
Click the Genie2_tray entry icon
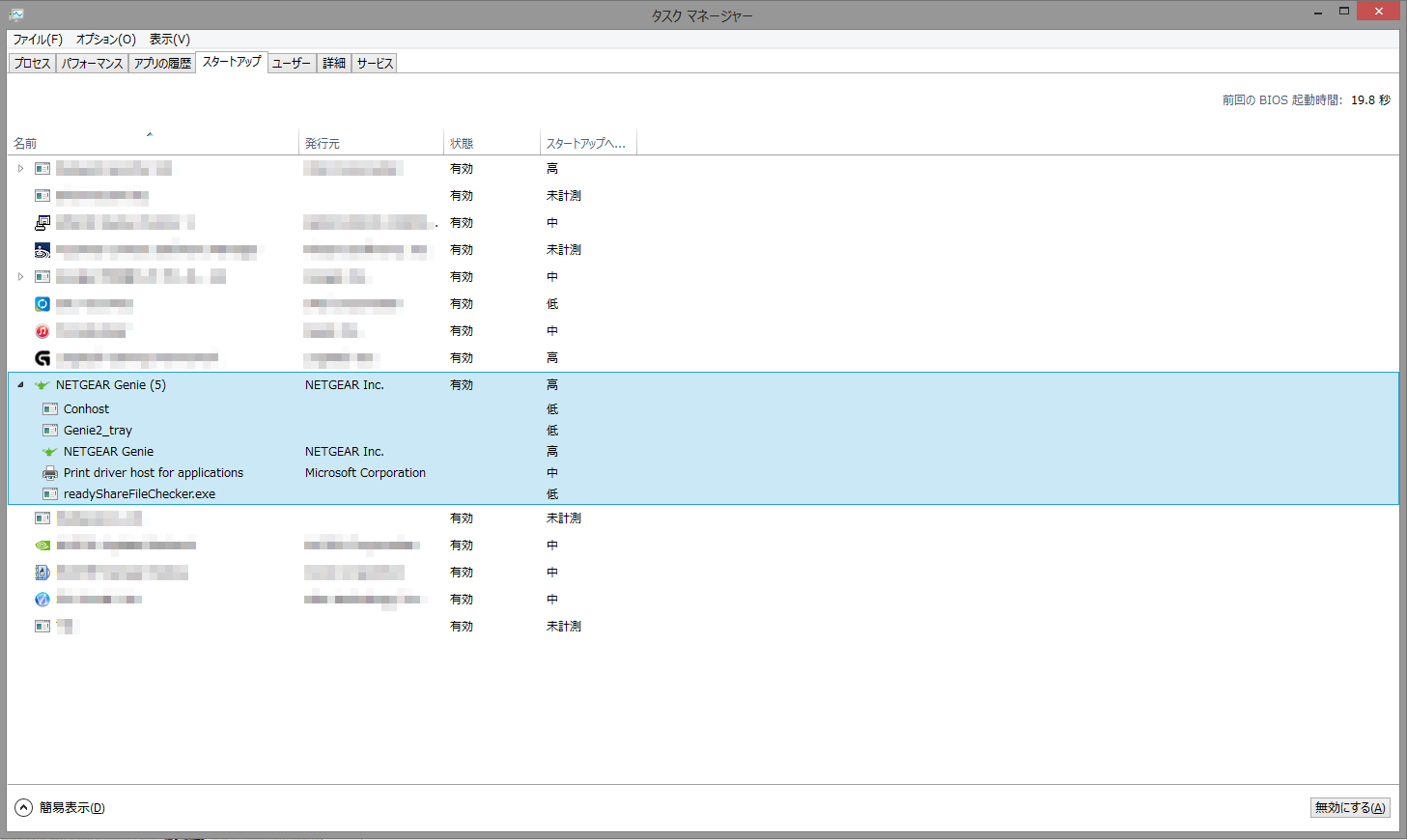(50, 431)
